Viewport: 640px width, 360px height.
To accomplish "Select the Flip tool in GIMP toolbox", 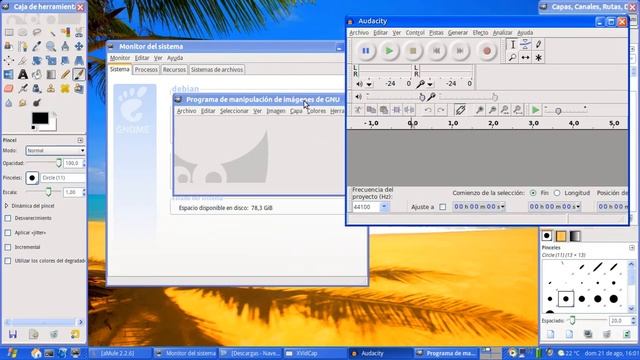I will point(8,74).
